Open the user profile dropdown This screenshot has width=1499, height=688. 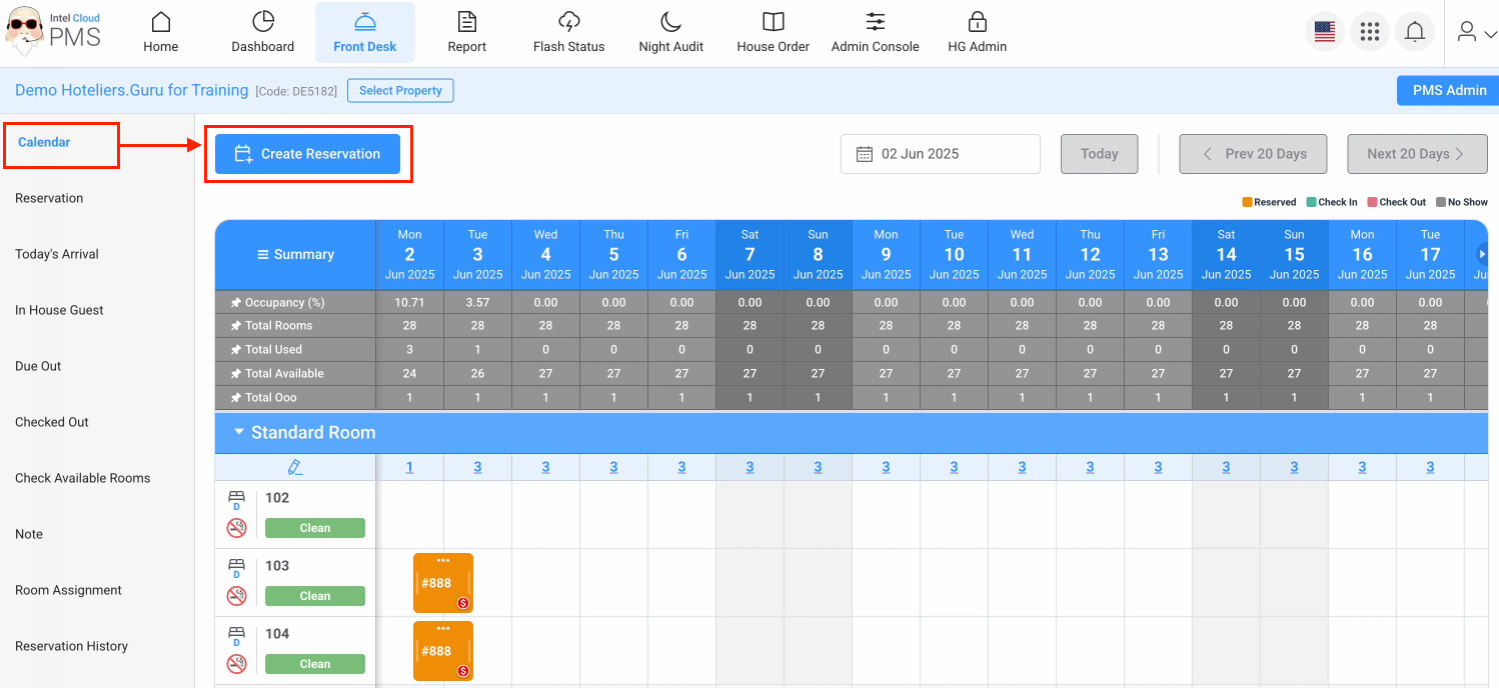1475,32
